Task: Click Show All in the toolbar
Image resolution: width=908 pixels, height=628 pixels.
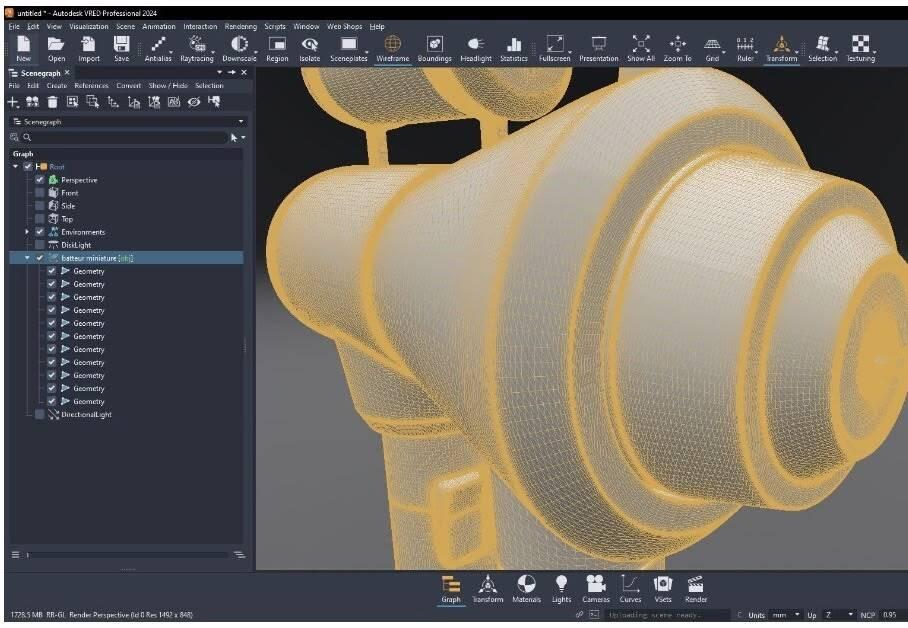Action: pyautogui.click(x=641, y=48)
